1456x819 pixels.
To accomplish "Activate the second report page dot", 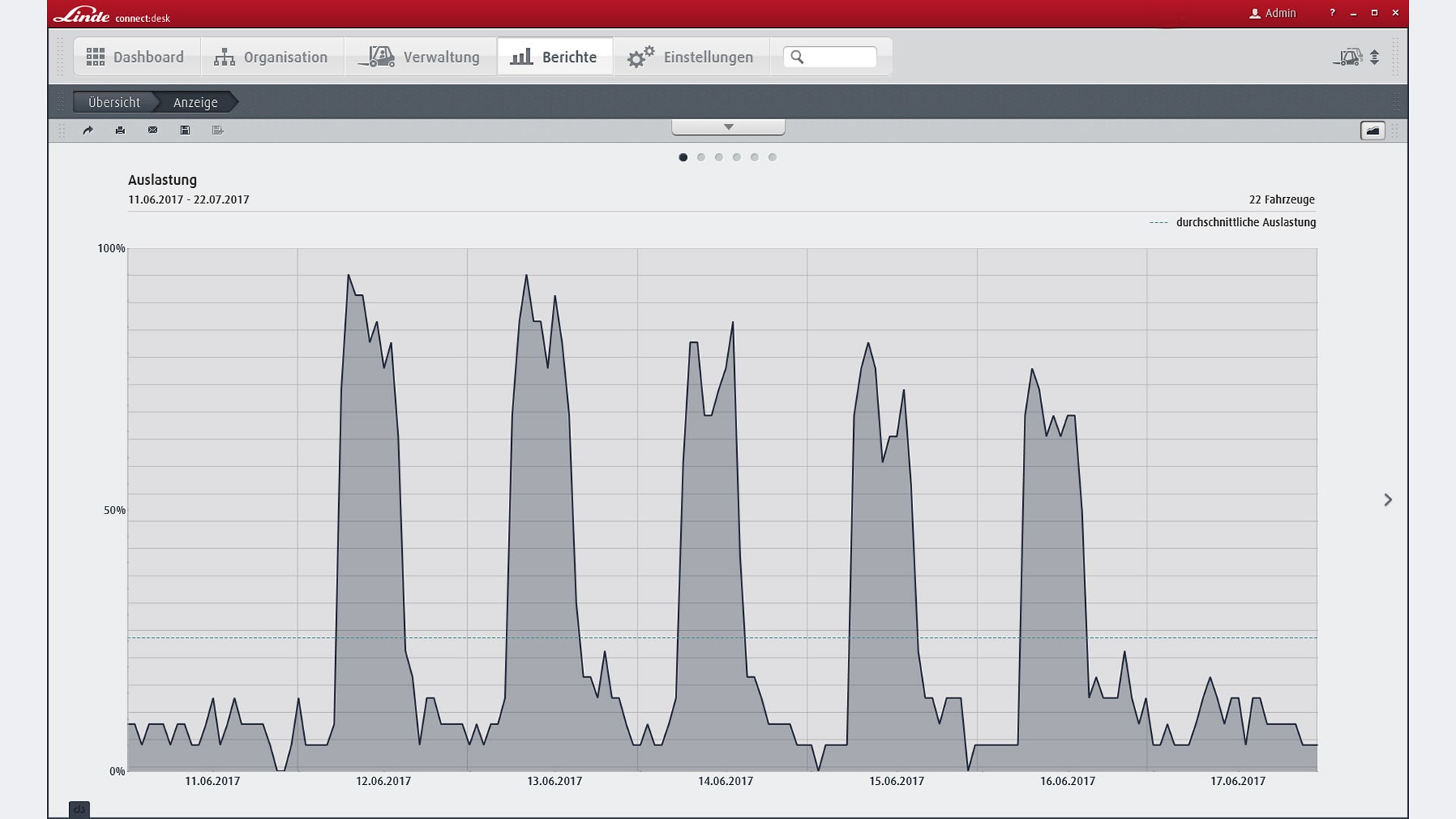I will pyautogui.click(x=701, y=157).
